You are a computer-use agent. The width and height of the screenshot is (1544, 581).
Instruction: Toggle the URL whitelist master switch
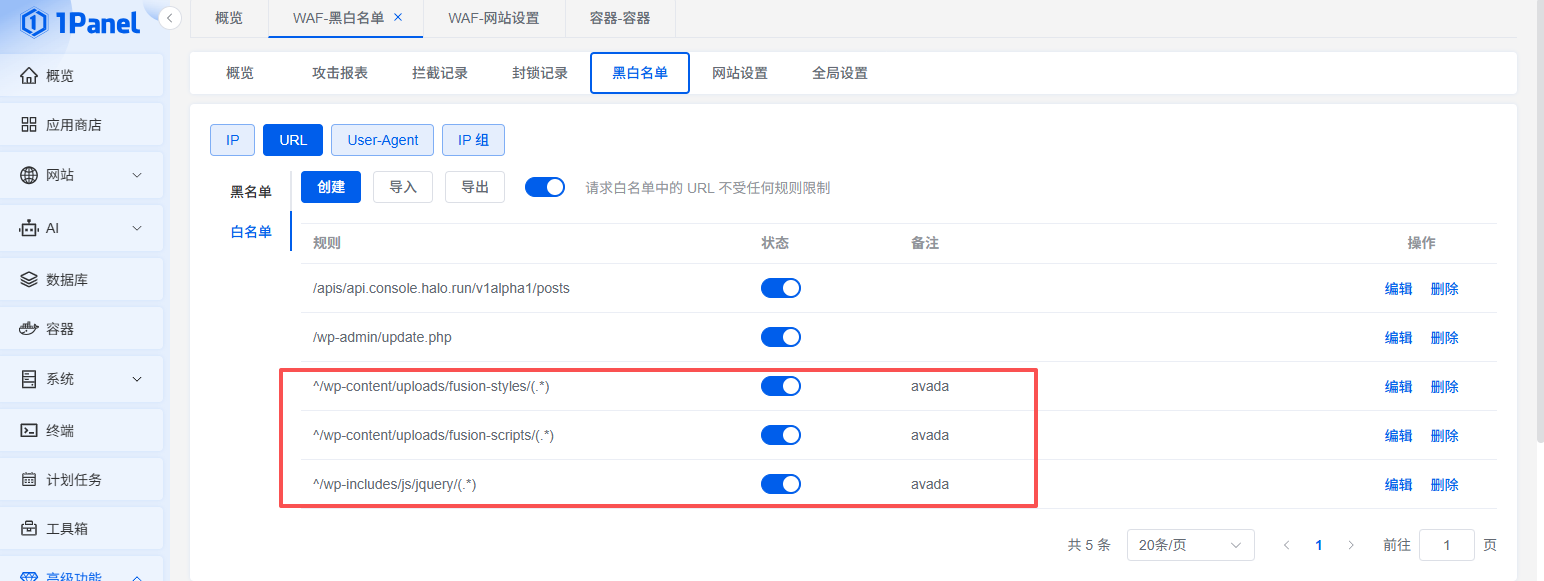point(545,187)
